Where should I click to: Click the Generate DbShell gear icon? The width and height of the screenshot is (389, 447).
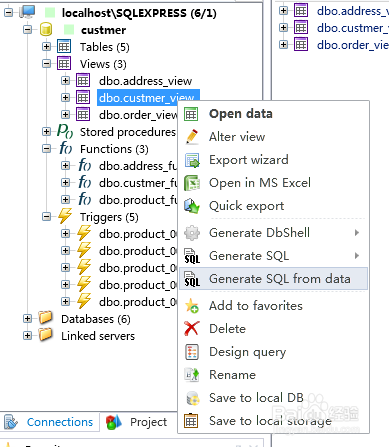192,233
